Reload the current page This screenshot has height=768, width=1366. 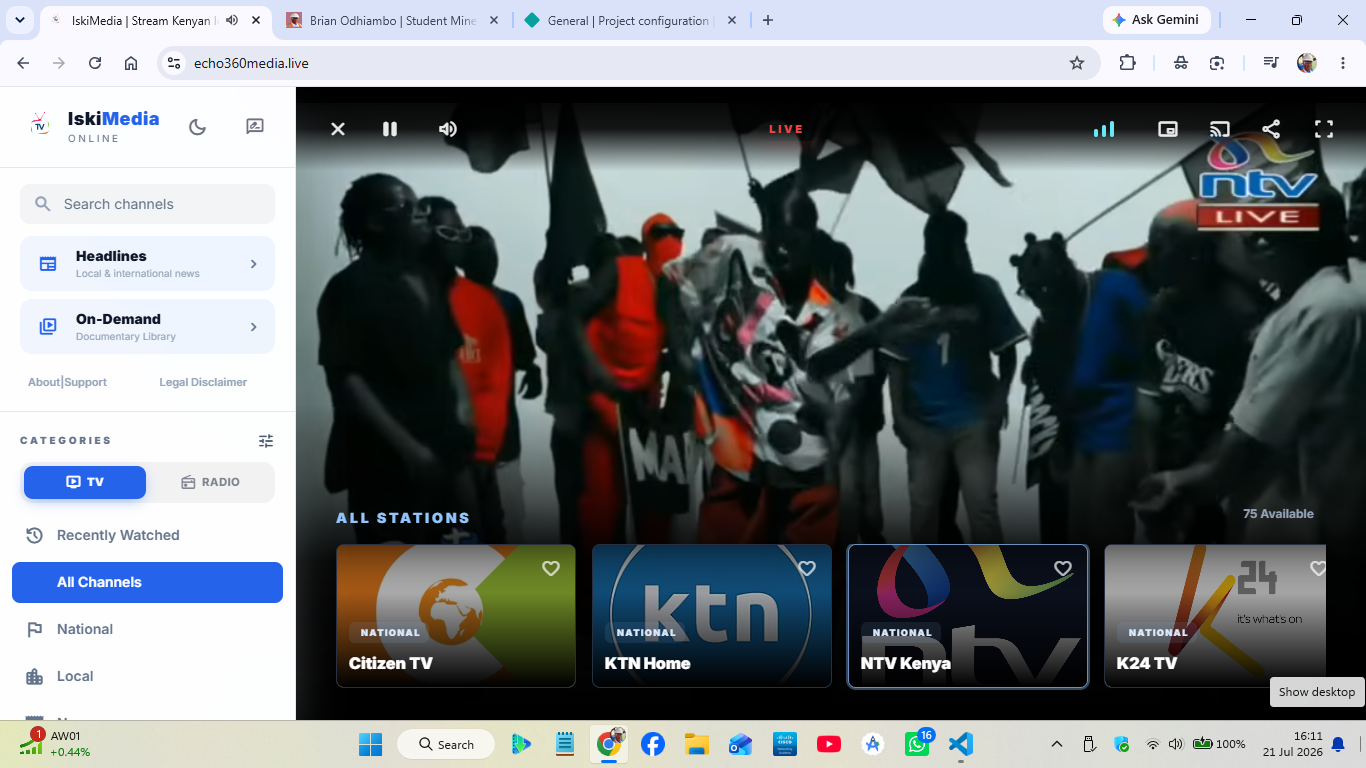click(95, 63)
